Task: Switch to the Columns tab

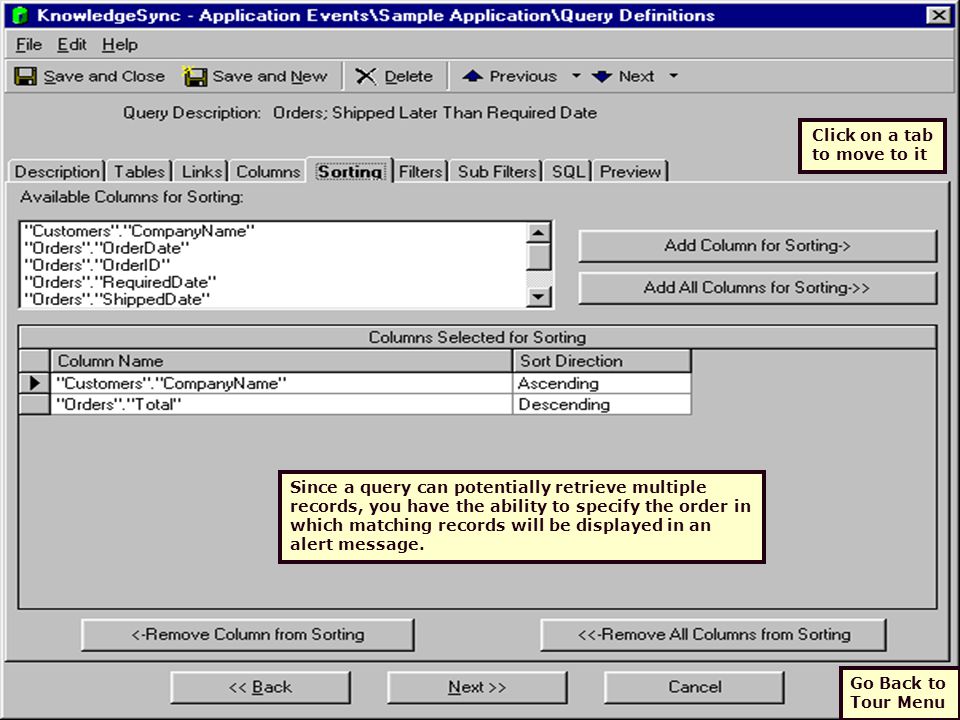Action: tap(268, 171)
